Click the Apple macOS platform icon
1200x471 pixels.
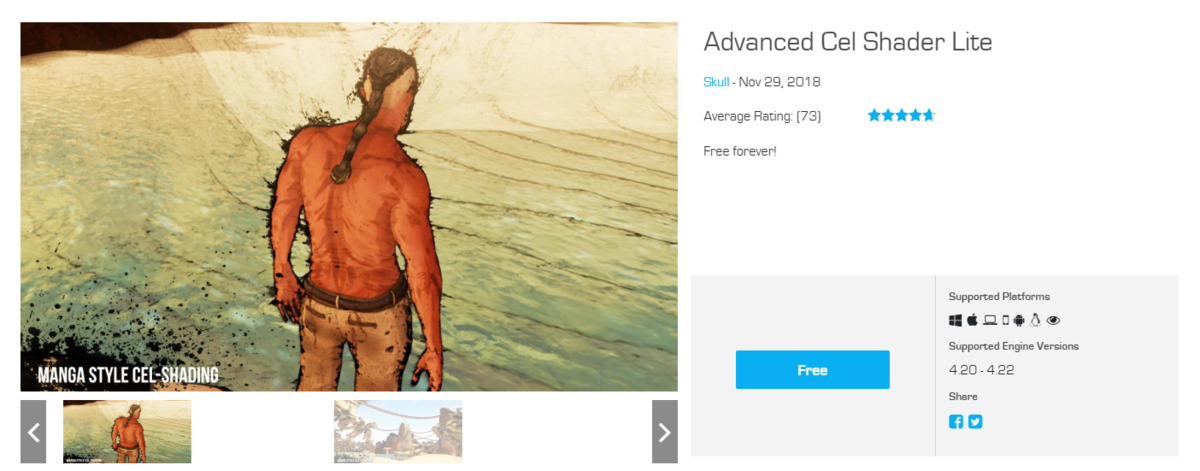click(x=972, y=320)
